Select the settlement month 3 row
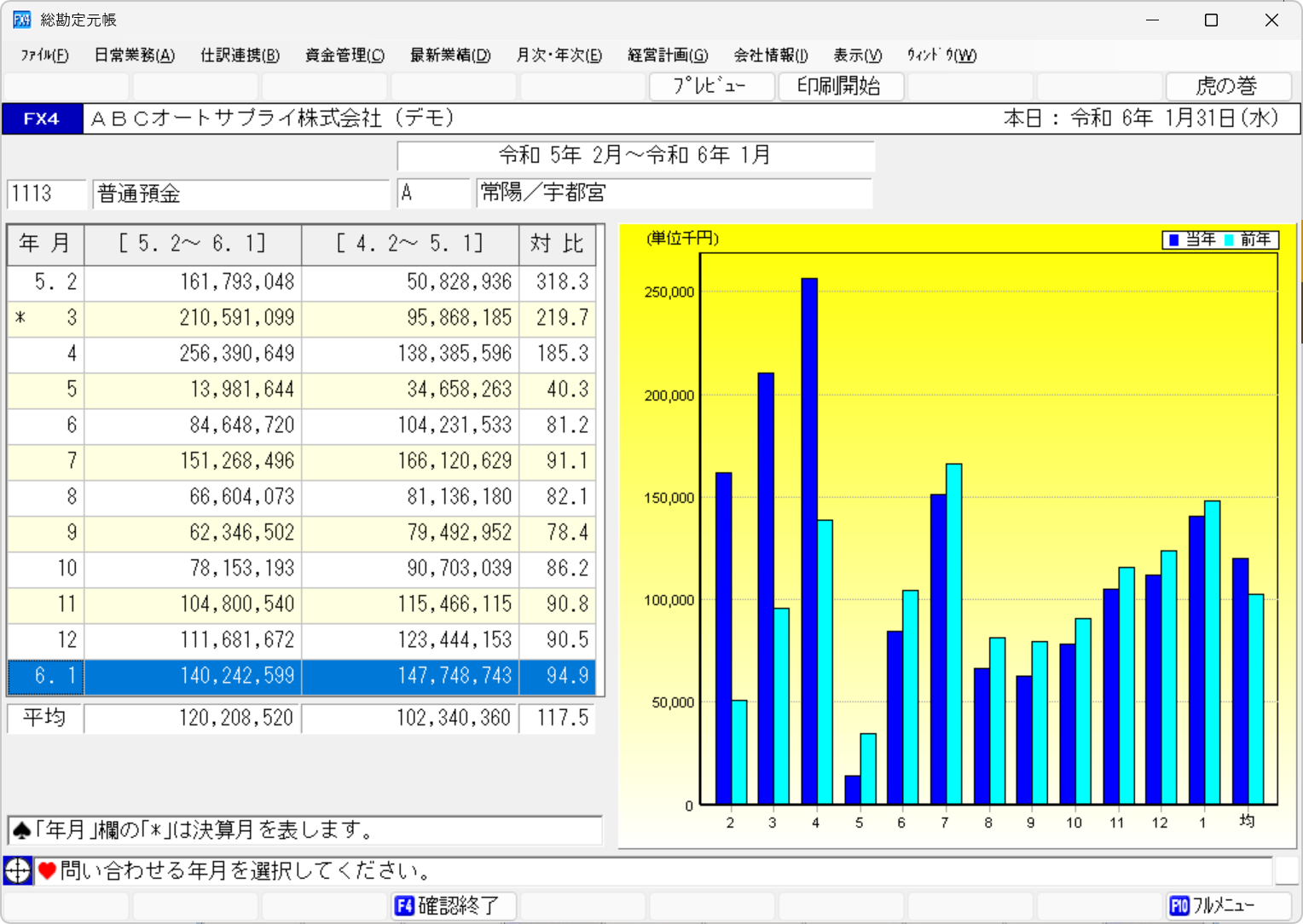The height and width of the screenshot is (924, 1303). tap(301, 318)
